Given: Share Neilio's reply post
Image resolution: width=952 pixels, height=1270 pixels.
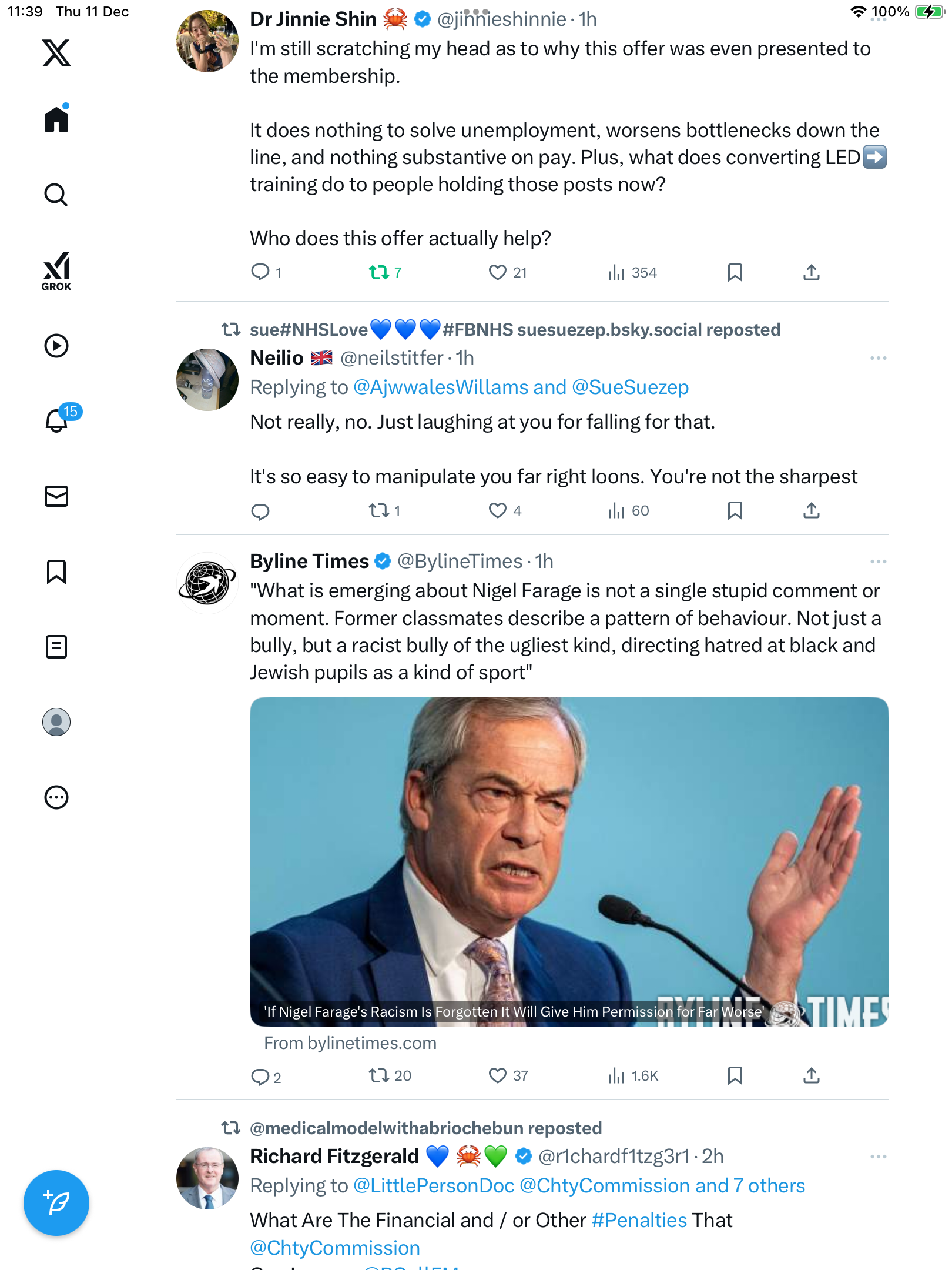Looking at the screenshot, I should point(811,510).
